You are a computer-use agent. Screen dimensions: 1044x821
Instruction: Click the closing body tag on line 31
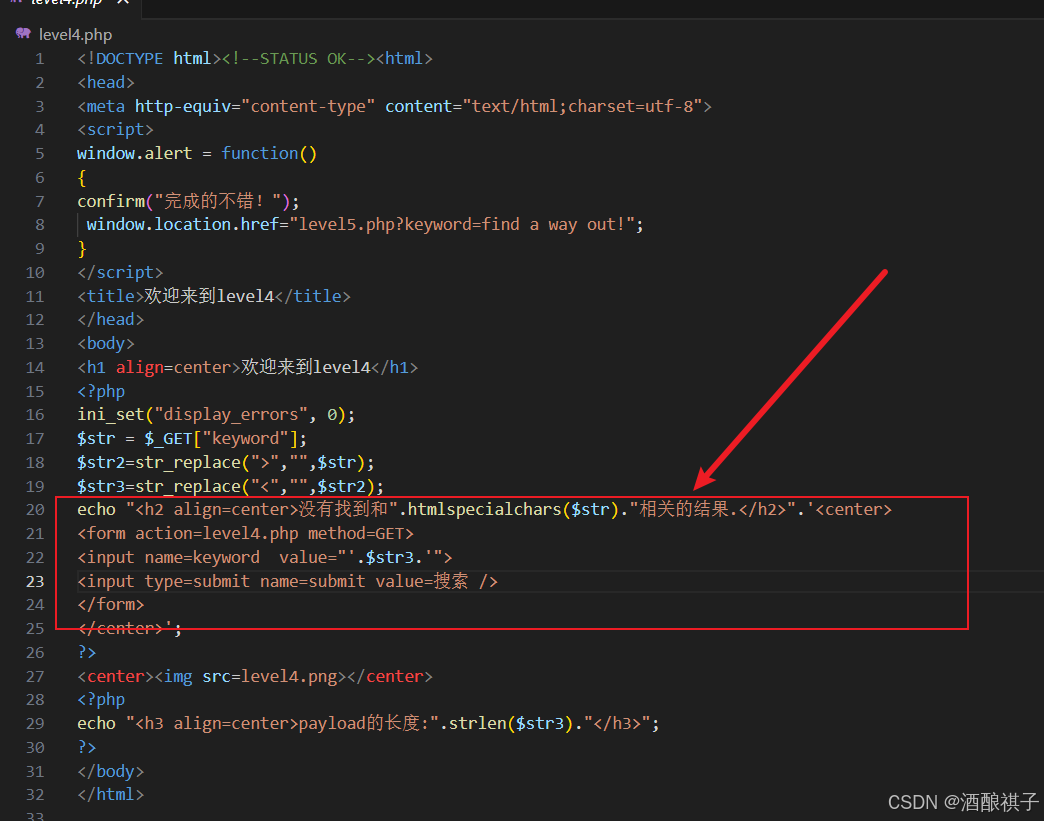pyautogui.click(x=111, y=772)
